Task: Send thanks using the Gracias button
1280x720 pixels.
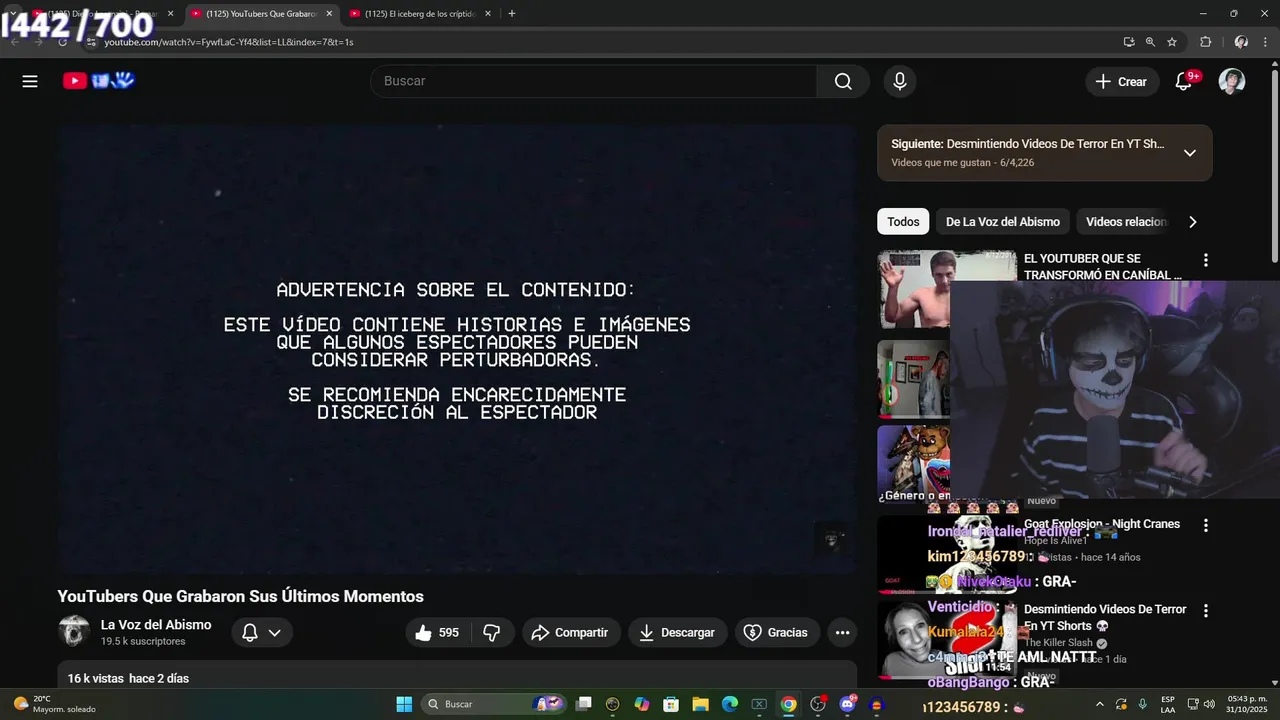Action: pyautogui.click(x=777, y=632)
